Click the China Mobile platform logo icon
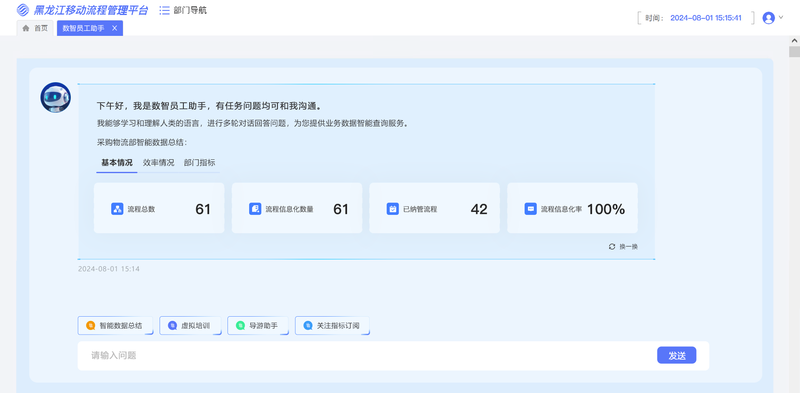Screen dimensions: 800x393 23,10
